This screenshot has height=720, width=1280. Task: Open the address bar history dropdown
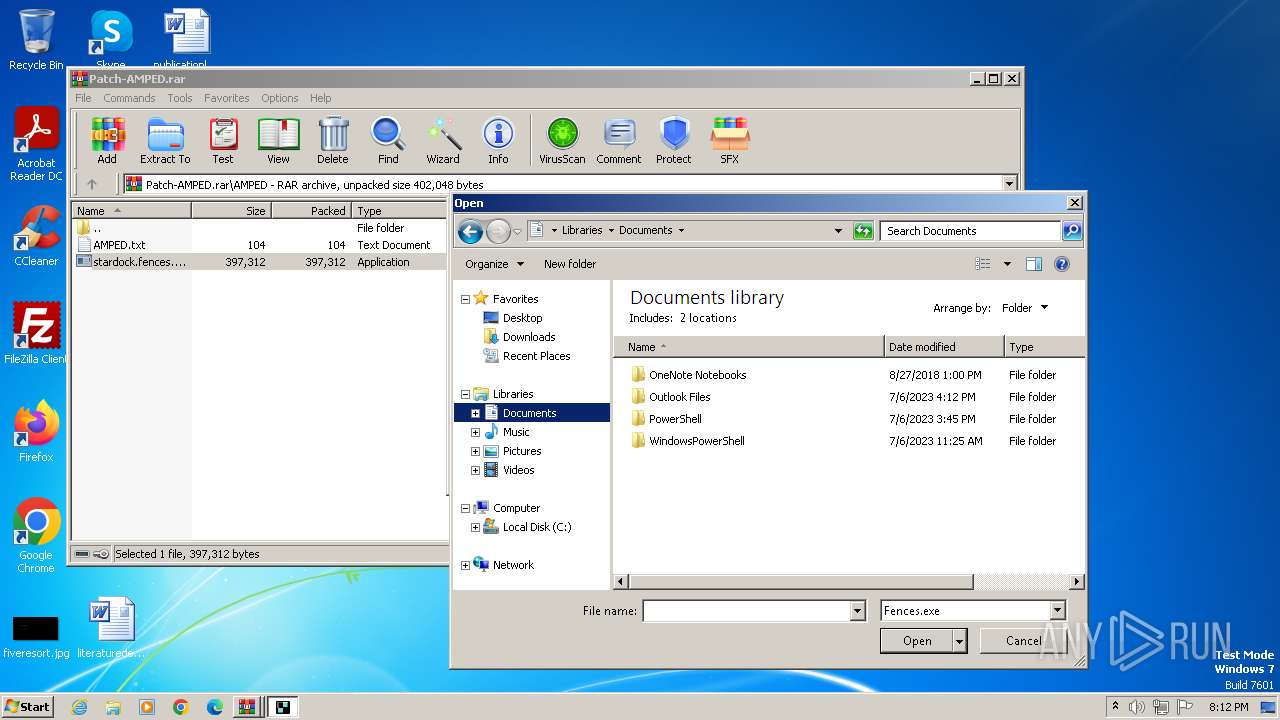pos(838,231)
